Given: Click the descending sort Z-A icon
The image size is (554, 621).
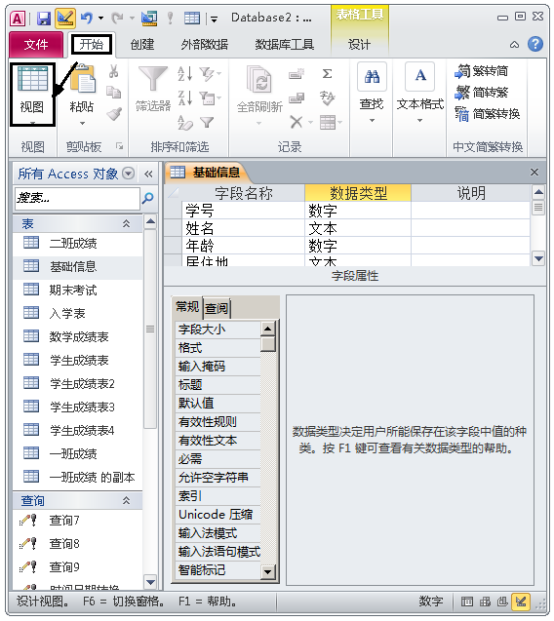Looking at the screenshot, I should coord(185,97).
